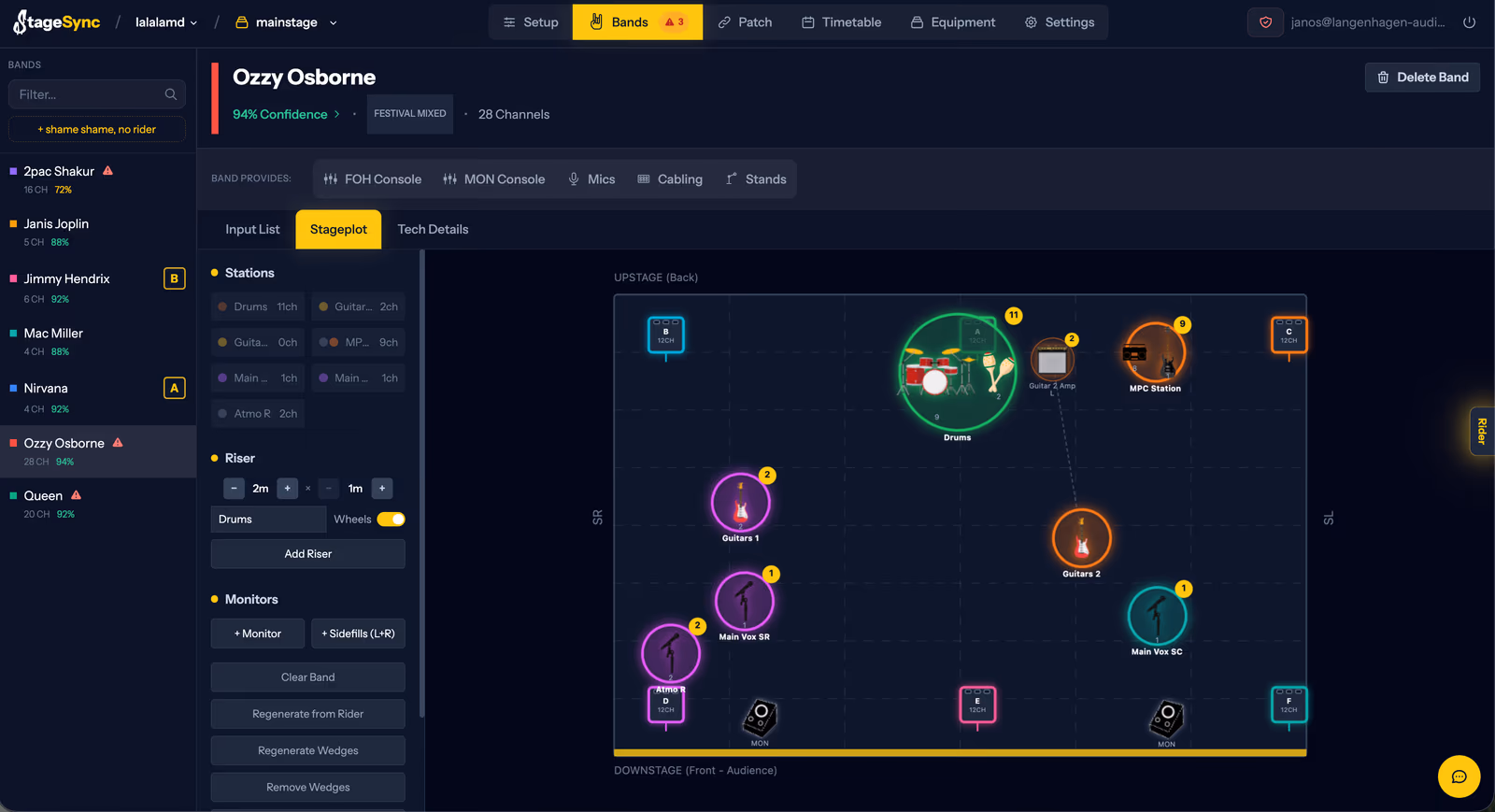Open the Settings tab
The width and height of the screenshot is (1495, 812).
tap(1060, 22)
